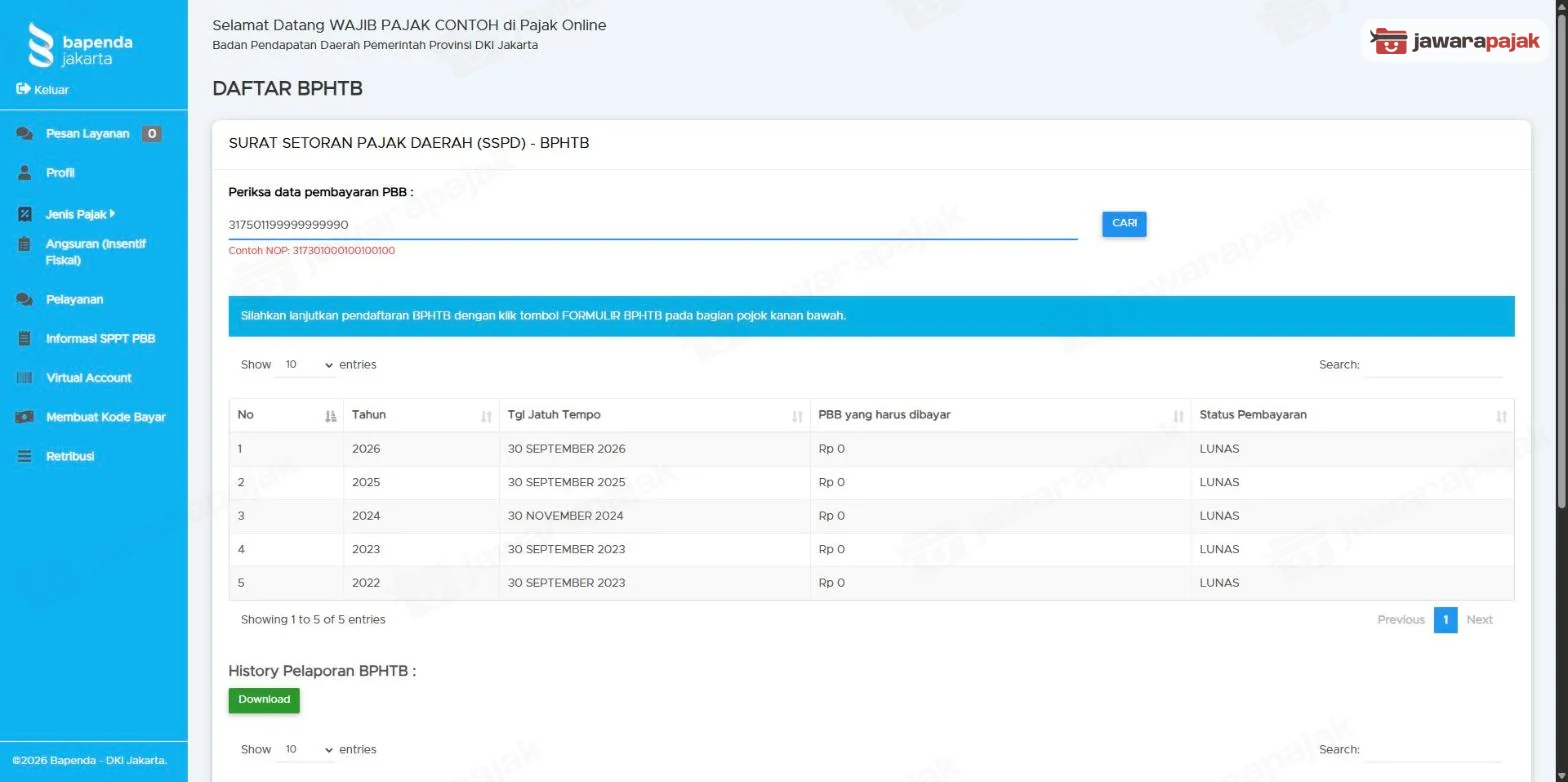
Task: Click the NOP number input field
Action: tap(653, 225)
